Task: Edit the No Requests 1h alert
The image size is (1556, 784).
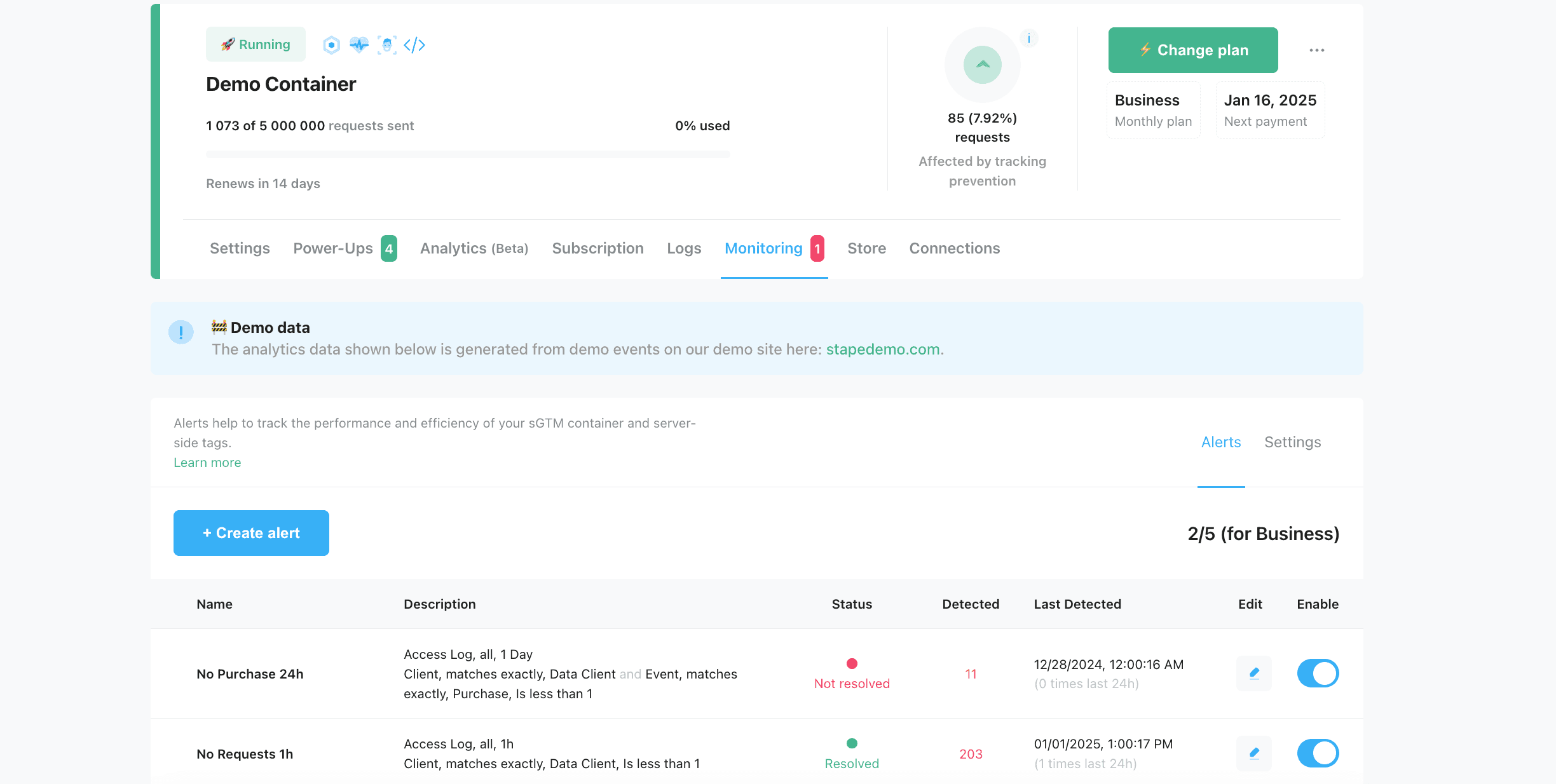Action: tap(1253, 754)
